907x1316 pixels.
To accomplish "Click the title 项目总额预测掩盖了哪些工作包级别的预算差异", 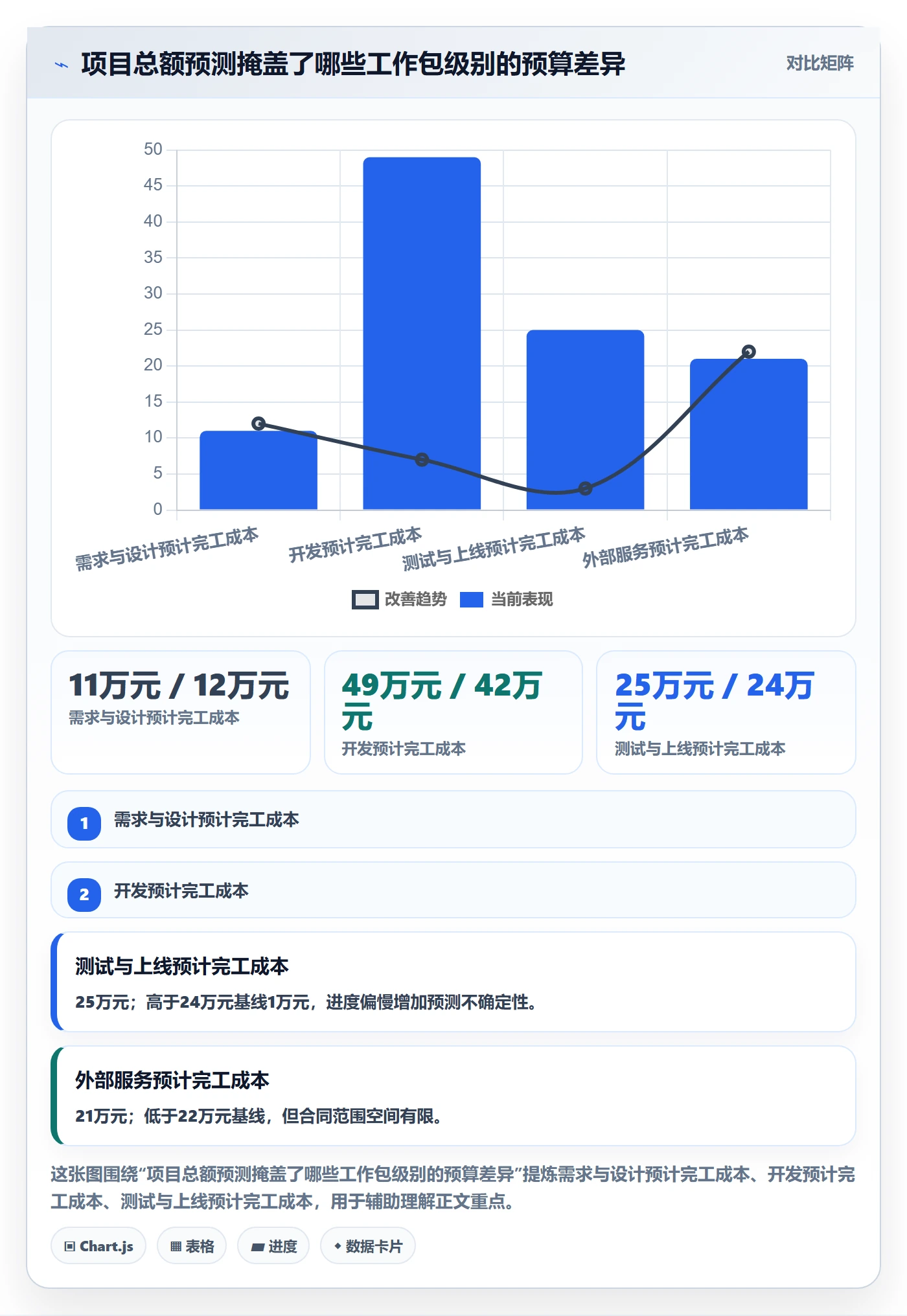I will 353,64.
